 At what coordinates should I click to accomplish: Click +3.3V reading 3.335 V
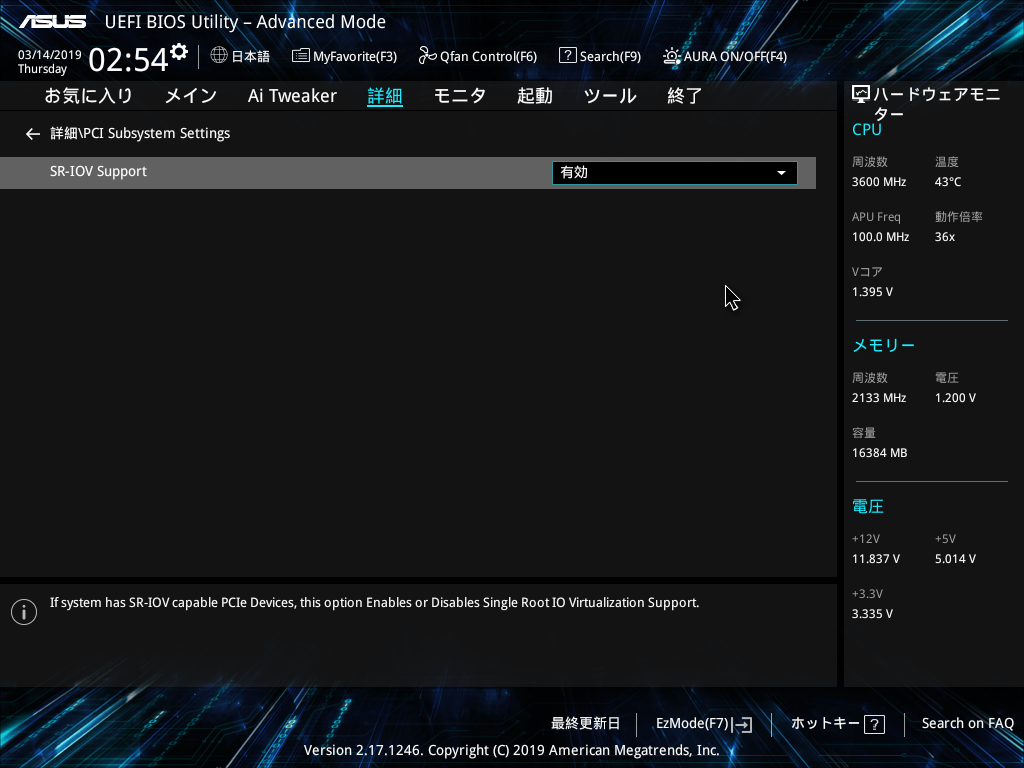872,614
